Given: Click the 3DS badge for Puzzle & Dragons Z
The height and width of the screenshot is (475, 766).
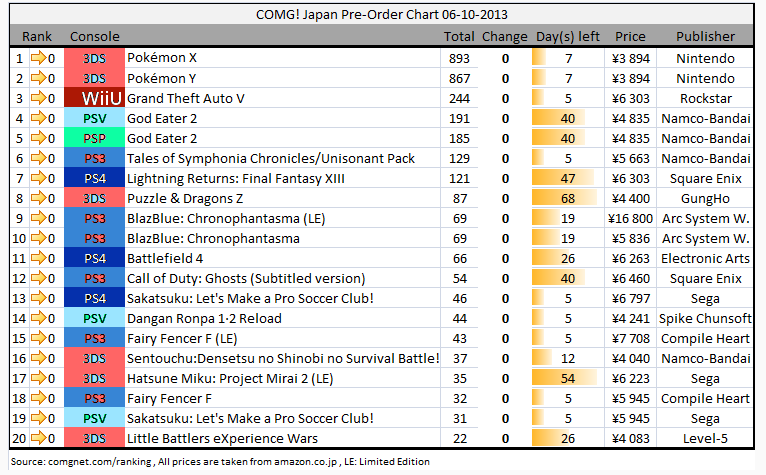Looking at the screenshot, I should click(x=94, y=198).
